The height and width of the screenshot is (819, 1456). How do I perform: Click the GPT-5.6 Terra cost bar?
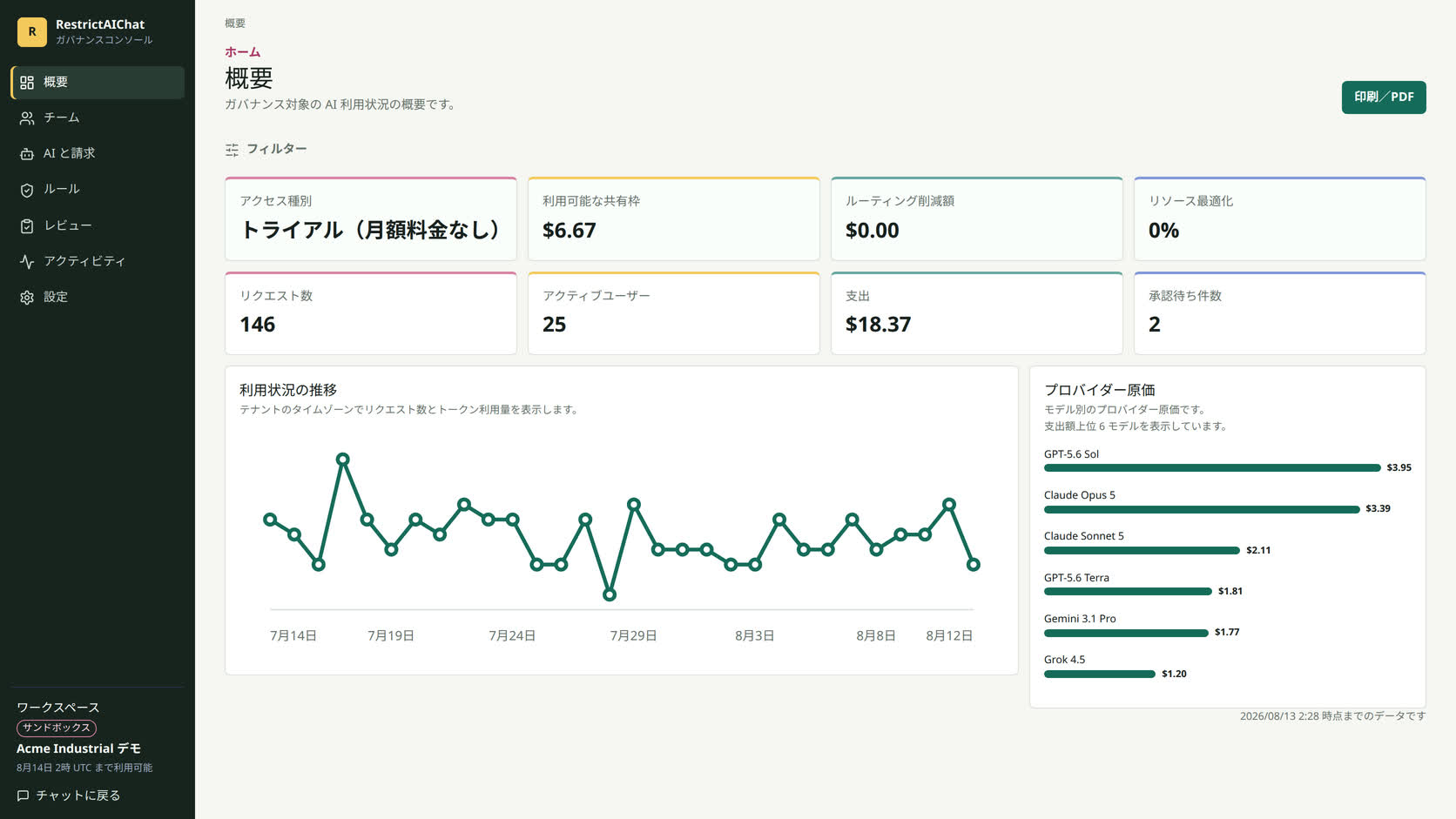[x=1128, y=592]
